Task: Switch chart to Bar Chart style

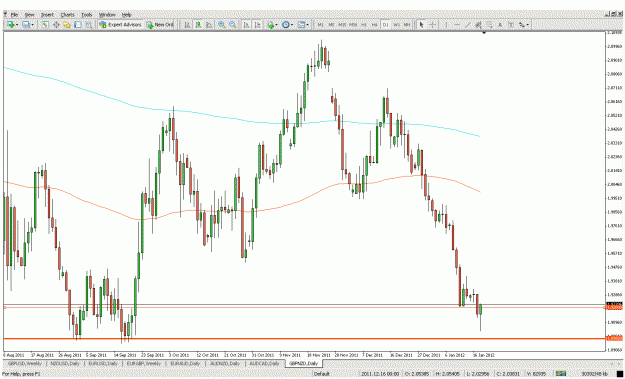Action: pyautogui.click(x=187, y=25)
